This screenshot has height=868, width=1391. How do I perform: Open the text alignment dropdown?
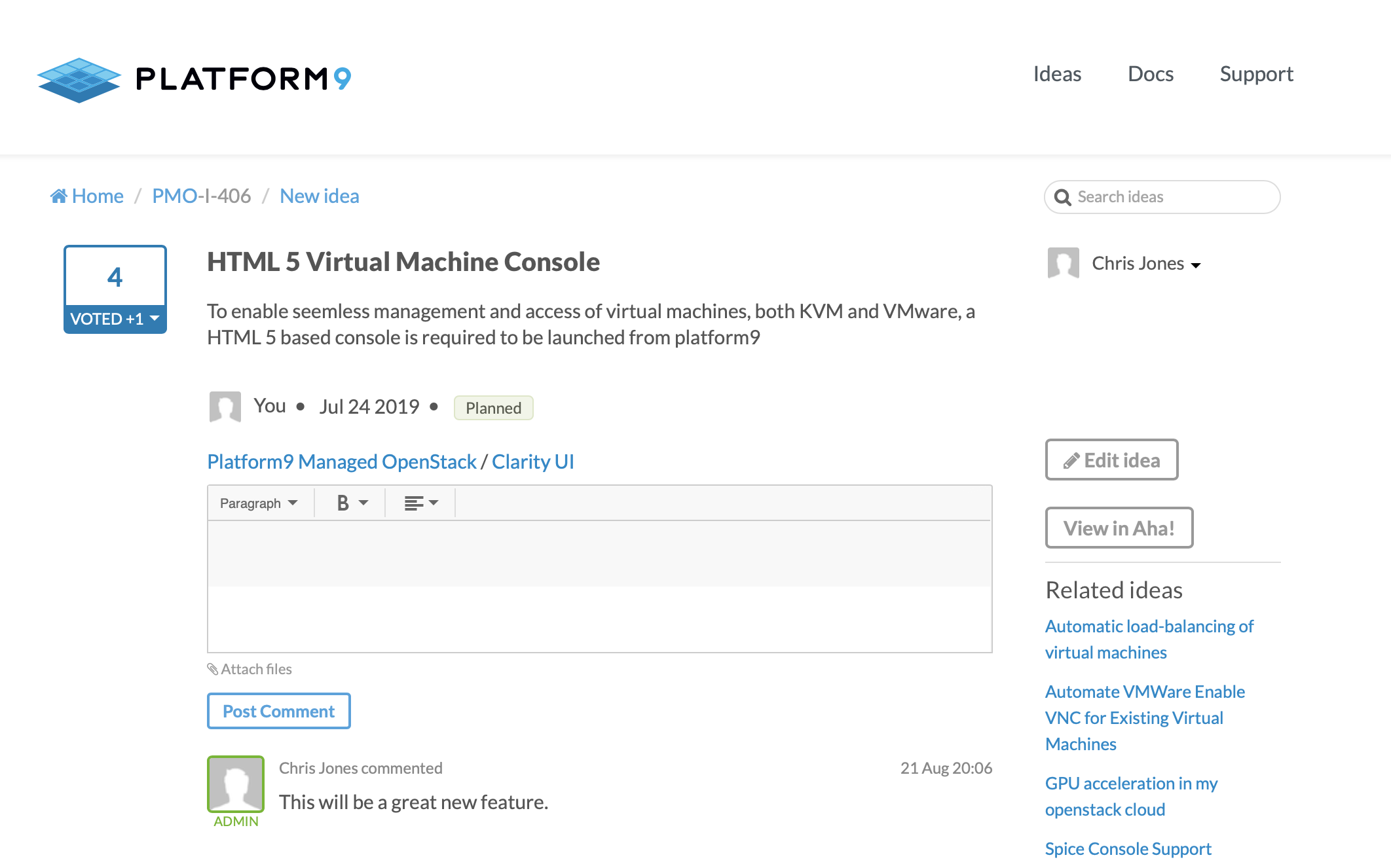click(420, 503)
